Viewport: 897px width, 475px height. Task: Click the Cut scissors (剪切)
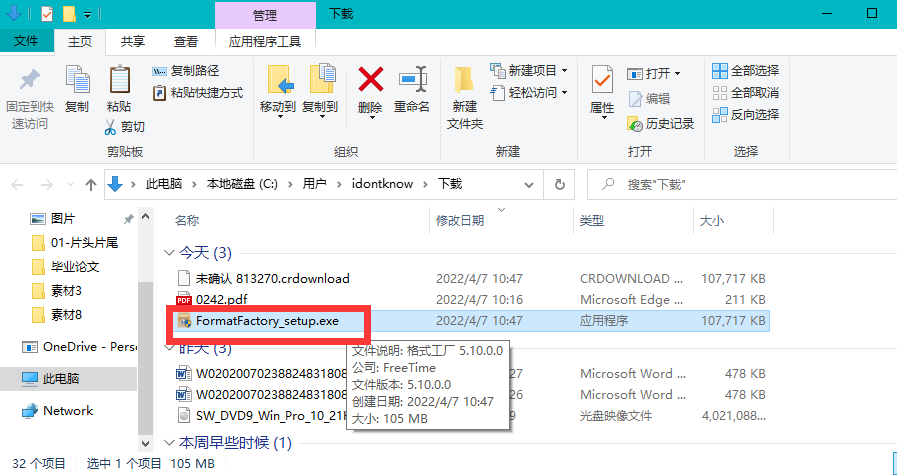pos(125,126)
